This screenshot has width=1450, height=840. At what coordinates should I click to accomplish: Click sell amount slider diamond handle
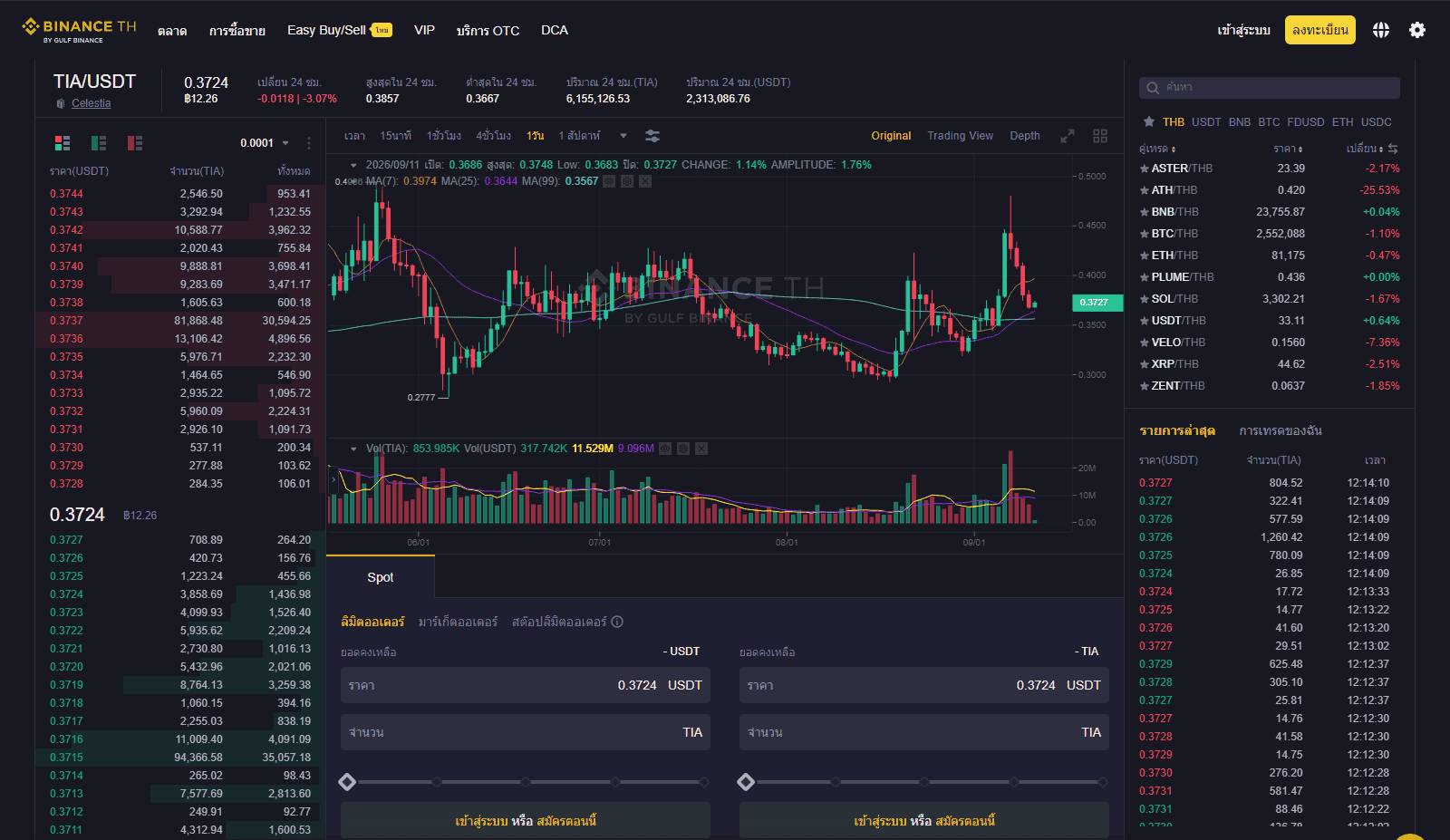[746, 782]
